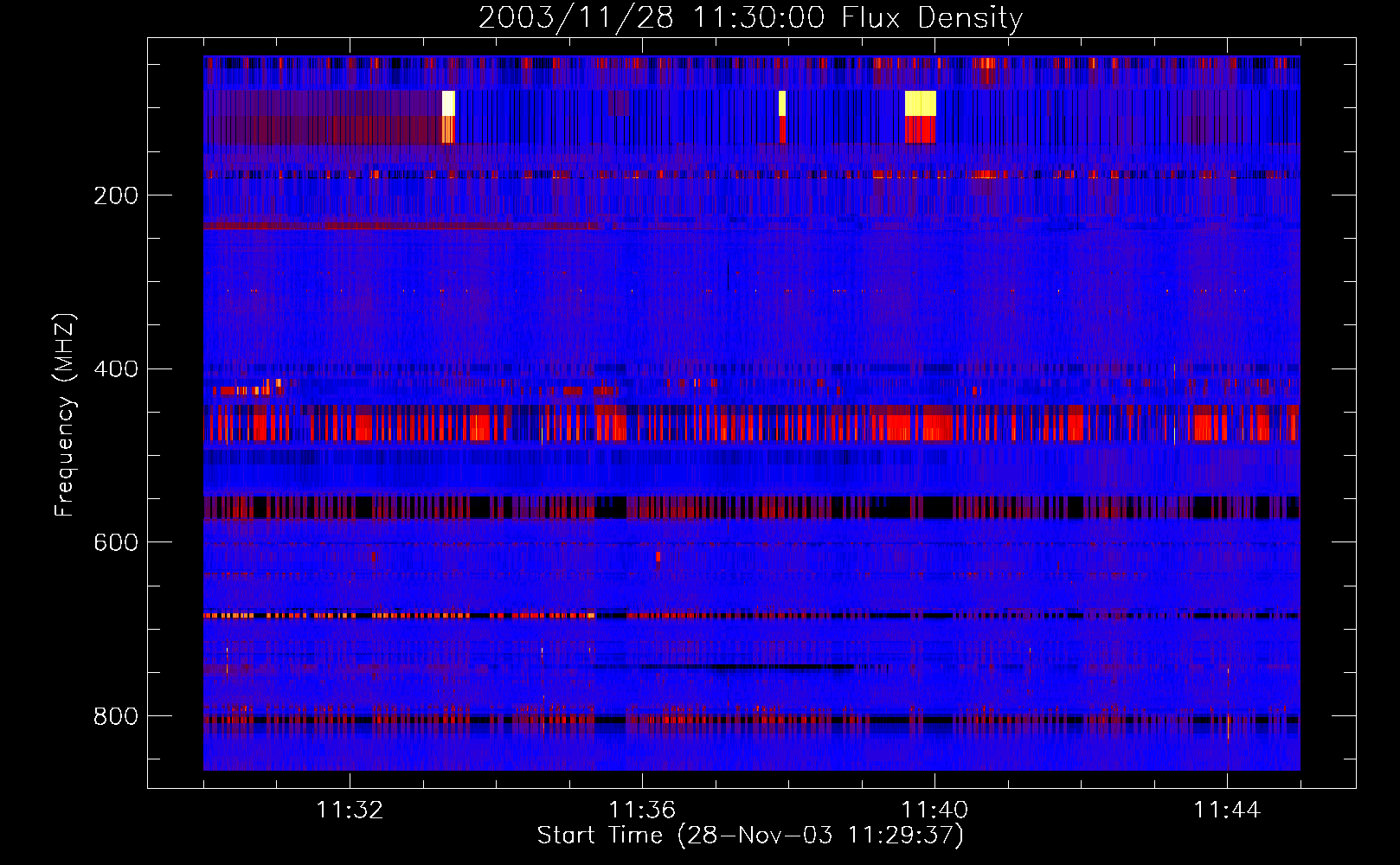Click the 400 frequency tick label

[116, 369]
